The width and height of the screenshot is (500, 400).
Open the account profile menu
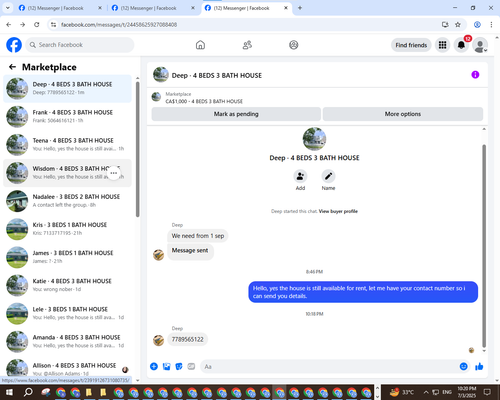pos(480,45)
